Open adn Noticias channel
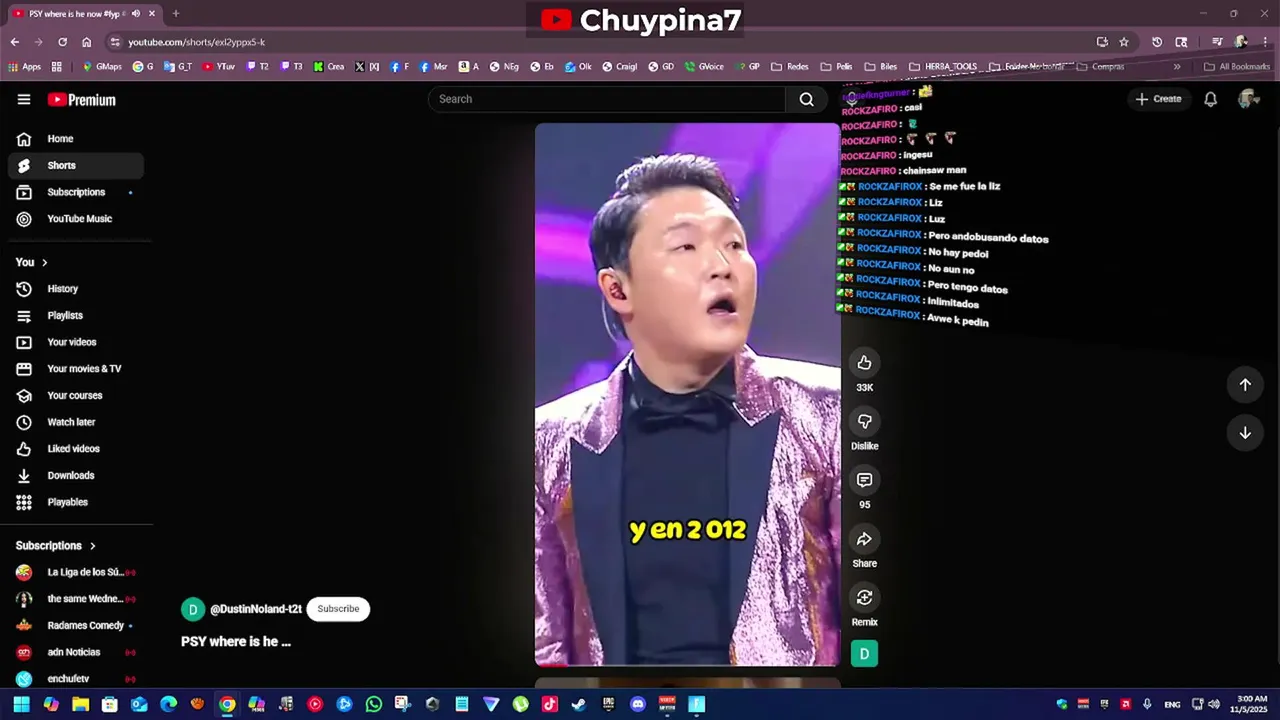Screen dimensions: 1280x720 76,652
